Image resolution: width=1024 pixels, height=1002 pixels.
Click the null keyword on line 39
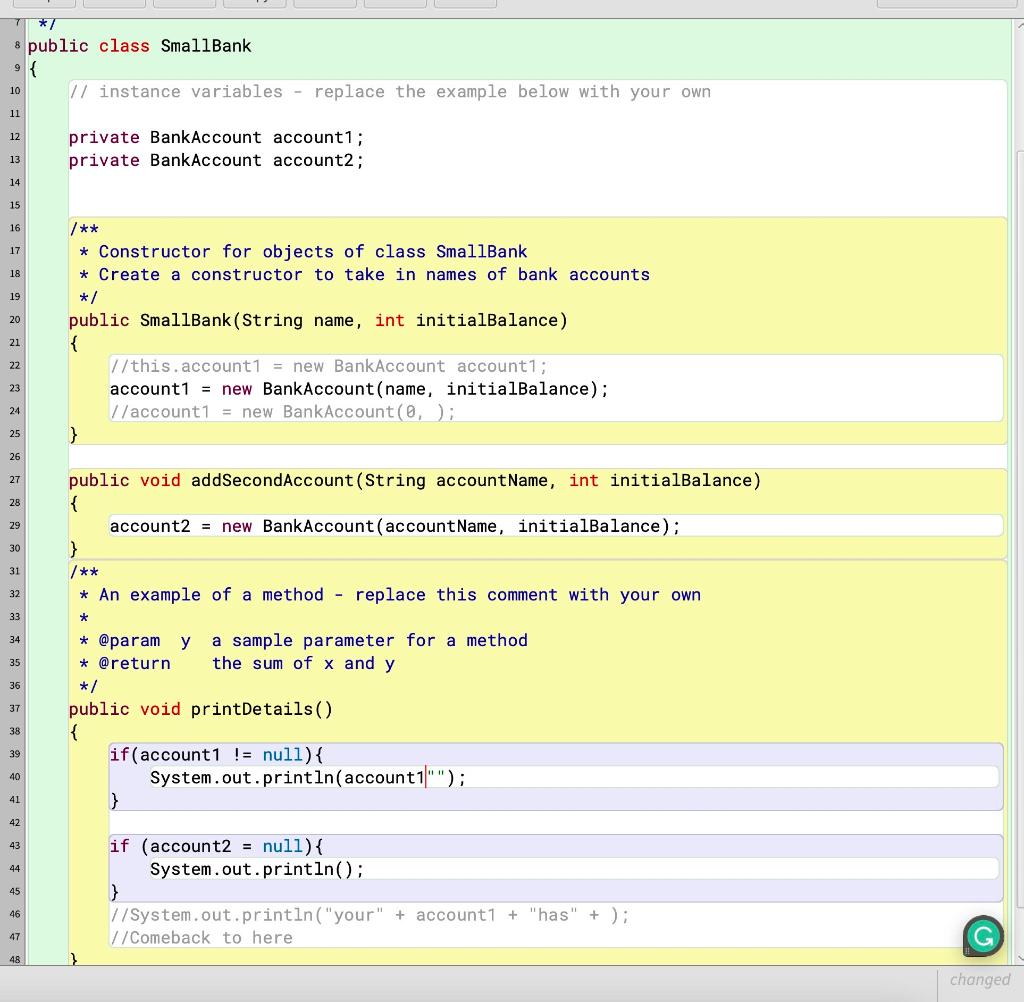(283, 754)
